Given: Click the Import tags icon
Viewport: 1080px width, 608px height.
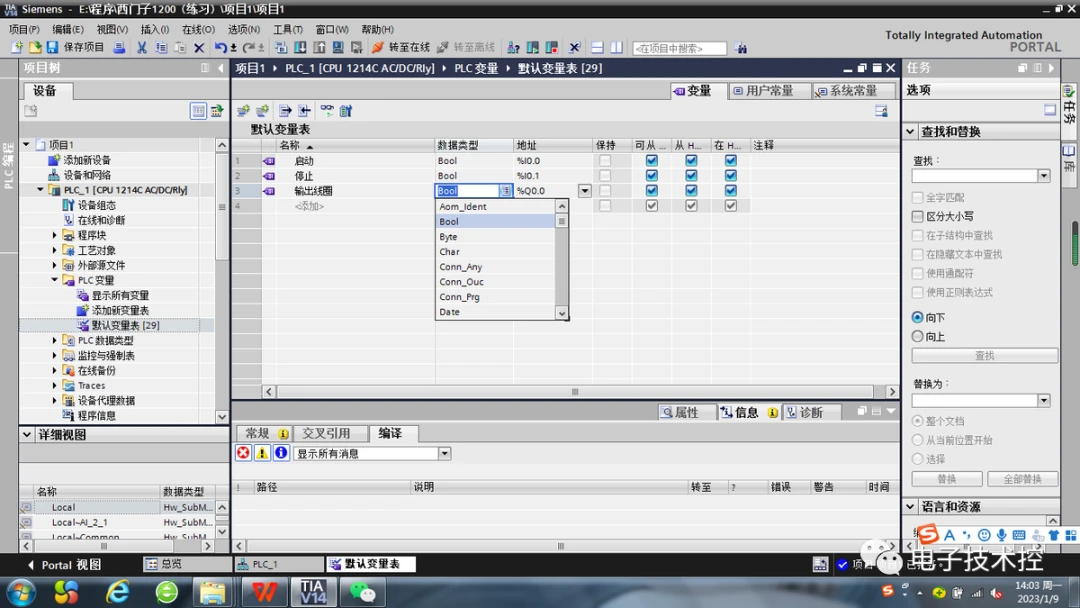Looking at the screenshot, I should click(304, 111).
